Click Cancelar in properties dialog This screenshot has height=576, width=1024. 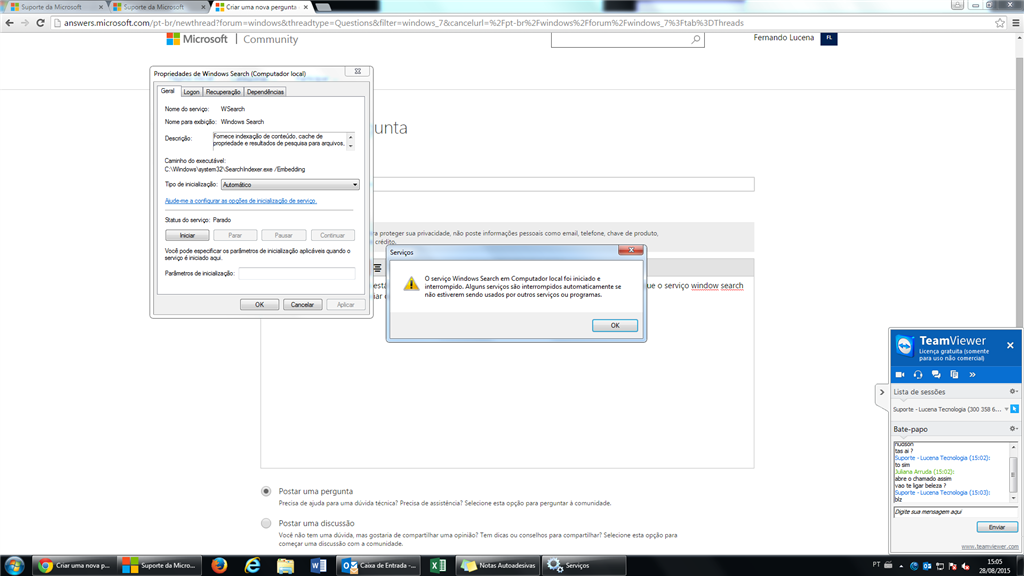[302, 304]
